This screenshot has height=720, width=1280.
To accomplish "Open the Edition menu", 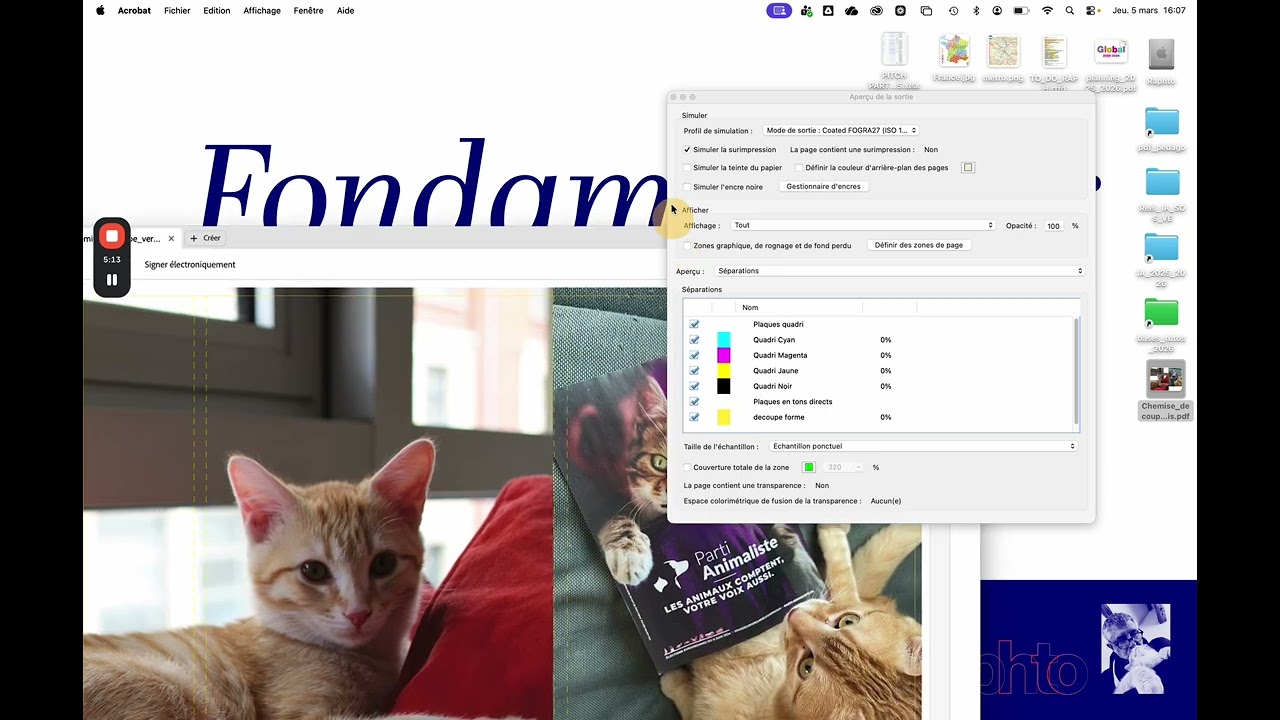I will tap(217, 11).
